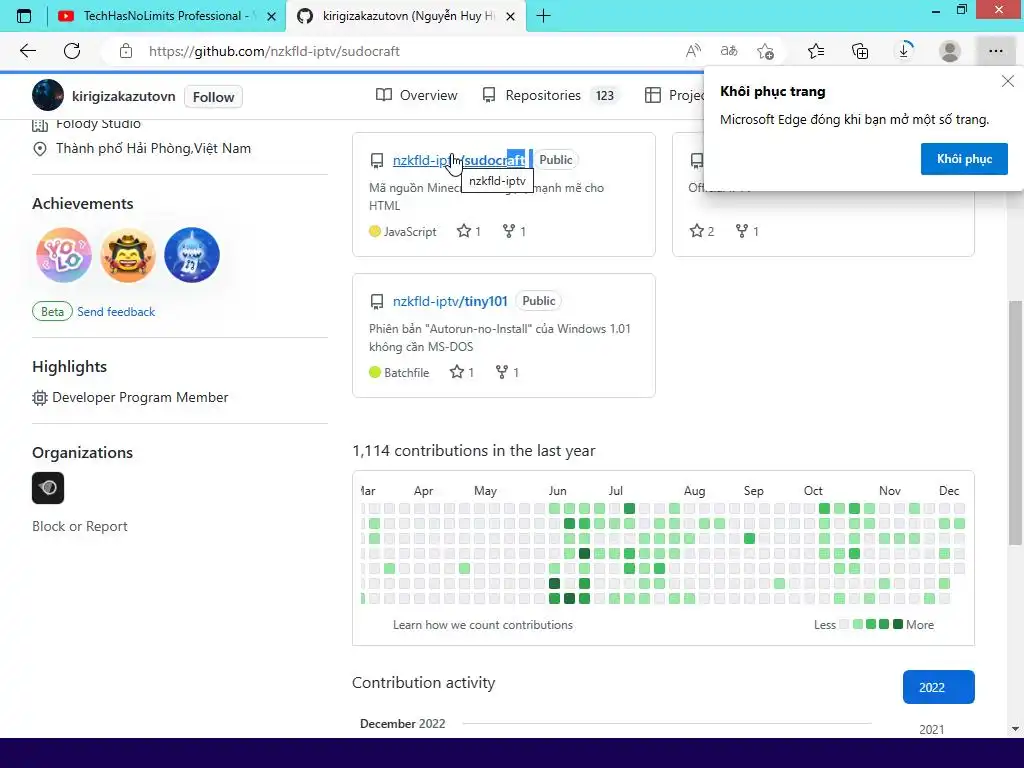Click the Thành phố Hải Phòng location text
1024x768 pixels.
click(153, 148)
